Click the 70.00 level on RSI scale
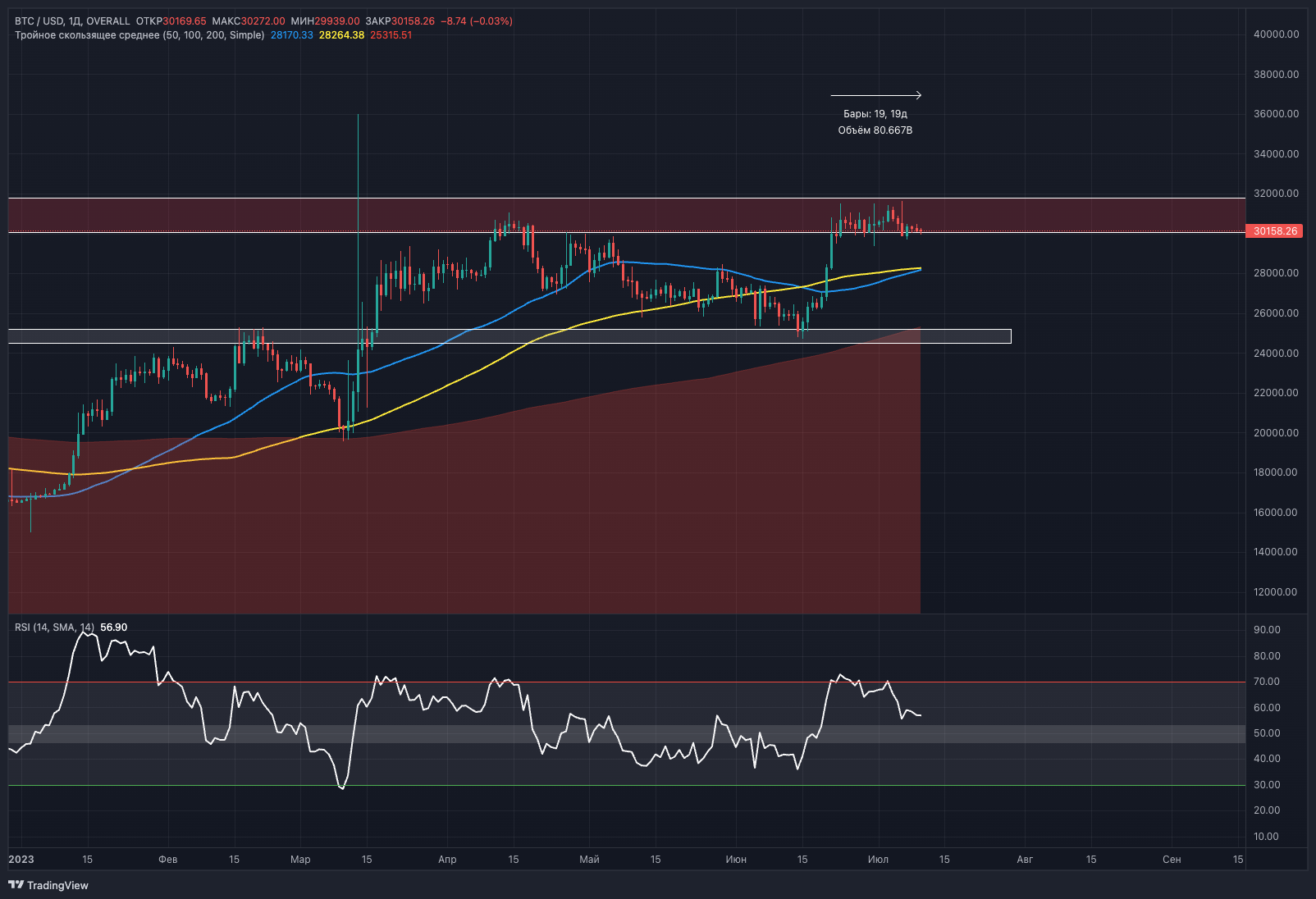This screenshot has height=899, width=1316. coord(1267,682)
